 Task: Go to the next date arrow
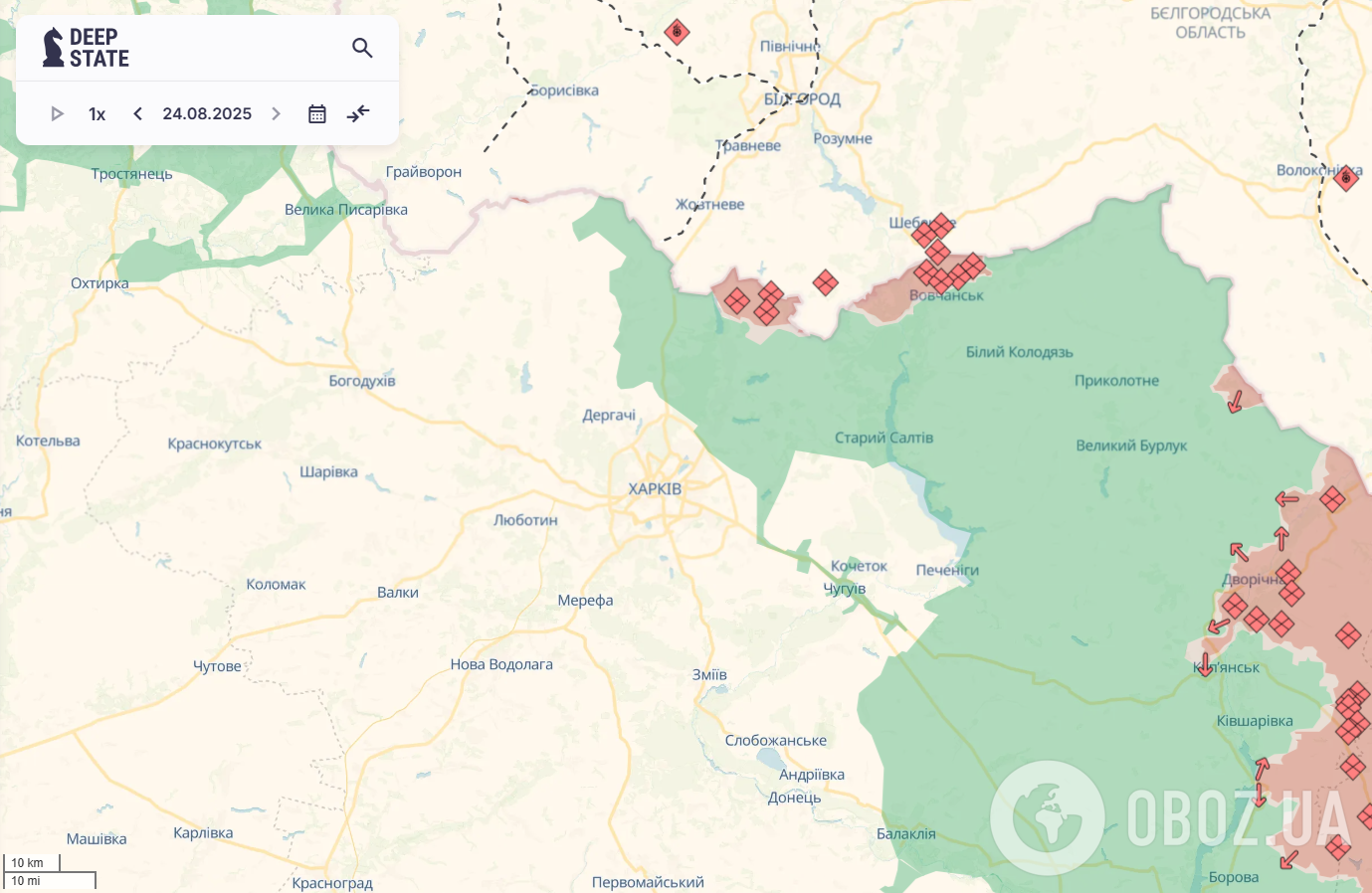click(276, 114)
